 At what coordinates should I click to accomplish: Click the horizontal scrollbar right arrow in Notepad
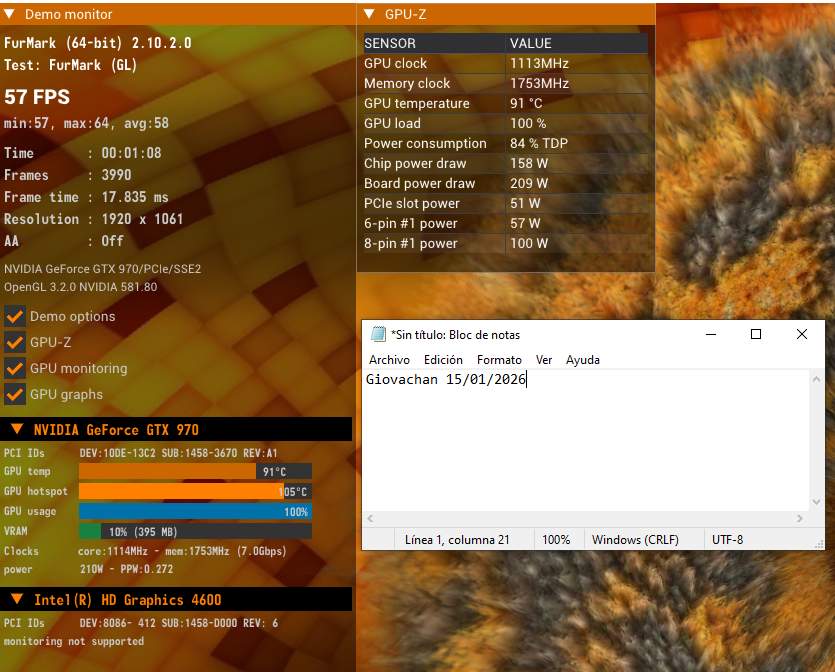(799, 518)
